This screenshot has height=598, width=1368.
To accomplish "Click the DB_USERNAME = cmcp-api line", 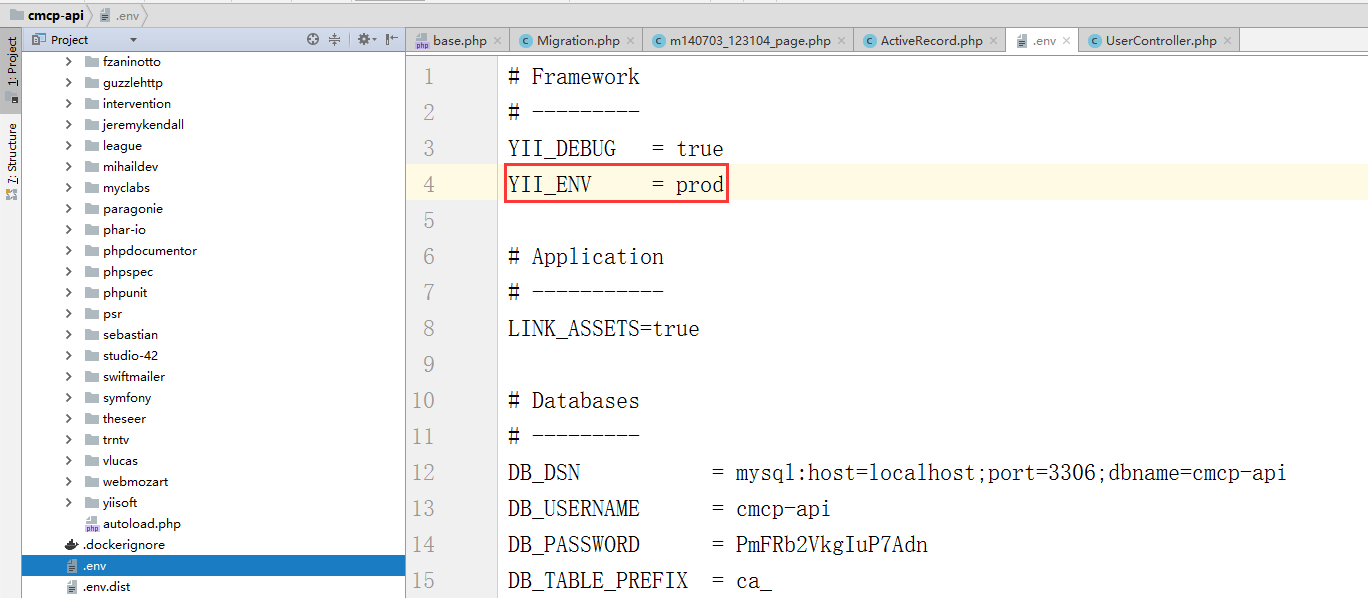I will (x=669, y=509).
